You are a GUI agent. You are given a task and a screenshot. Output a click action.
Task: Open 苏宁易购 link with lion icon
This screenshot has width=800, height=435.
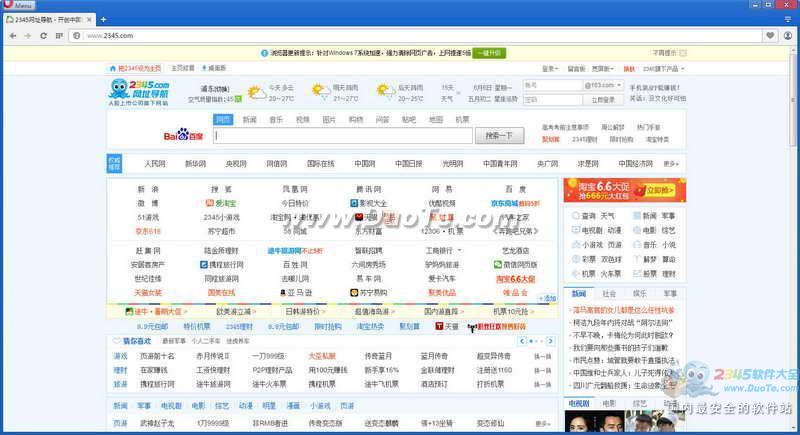[368, 293]
